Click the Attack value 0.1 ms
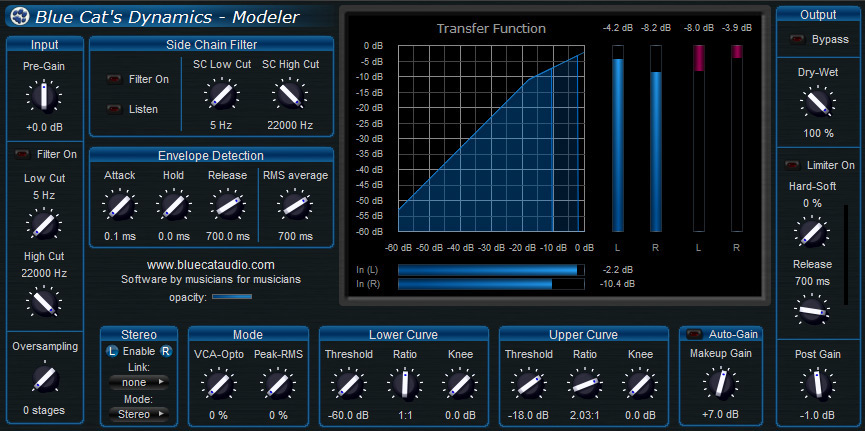Image resolution: width=865 pixels, height=431 pixels. pos(120,236)
